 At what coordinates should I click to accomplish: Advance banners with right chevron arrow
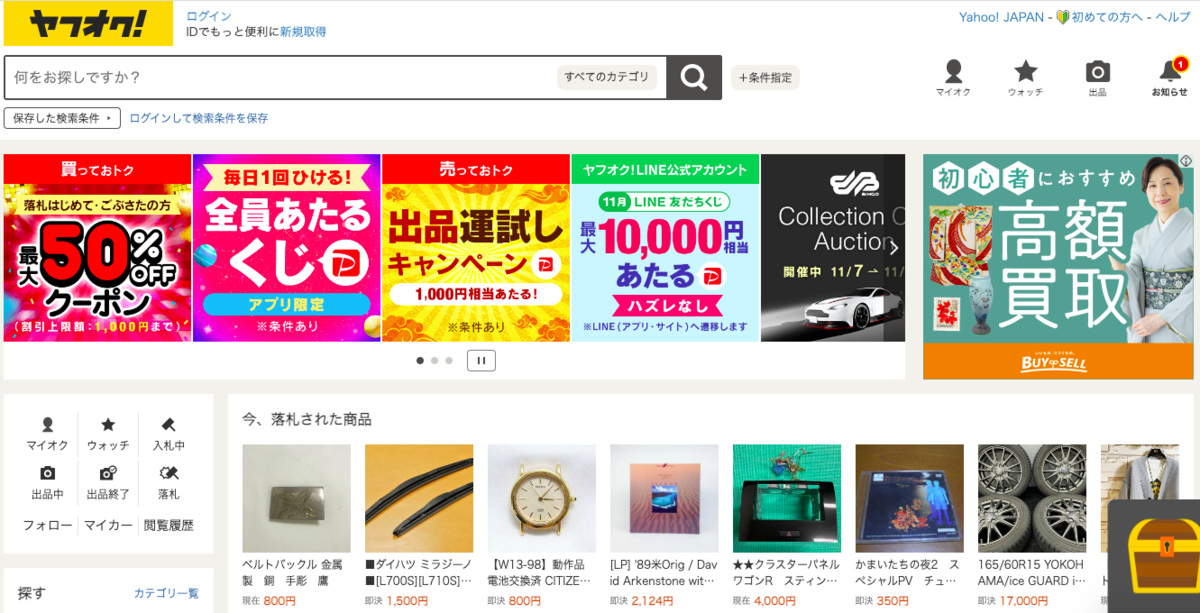click(x=894, y=248)
